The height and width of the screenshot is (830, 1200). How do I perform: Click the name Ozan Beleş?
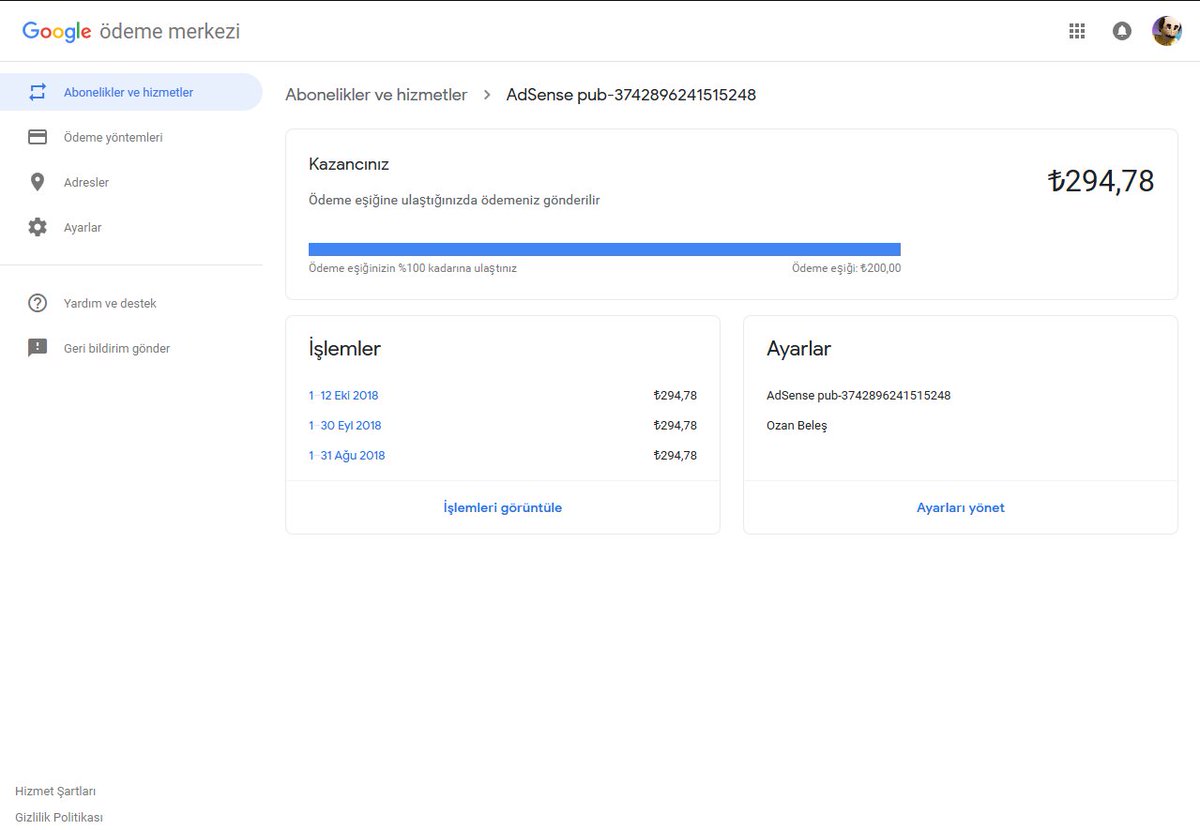click(x=797, y=425)
